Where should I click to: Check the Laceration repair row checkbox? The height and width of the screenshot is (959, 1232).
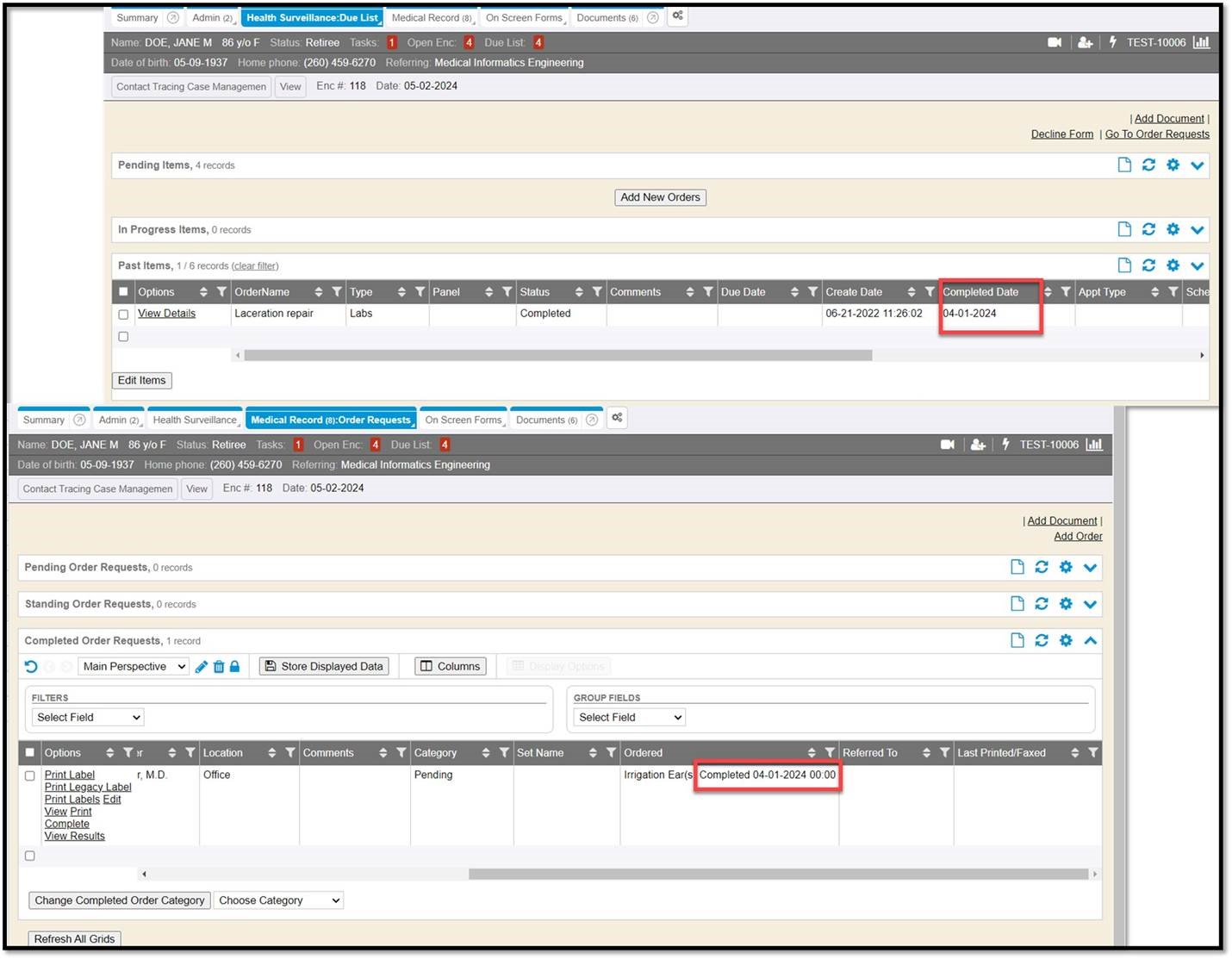123,314
